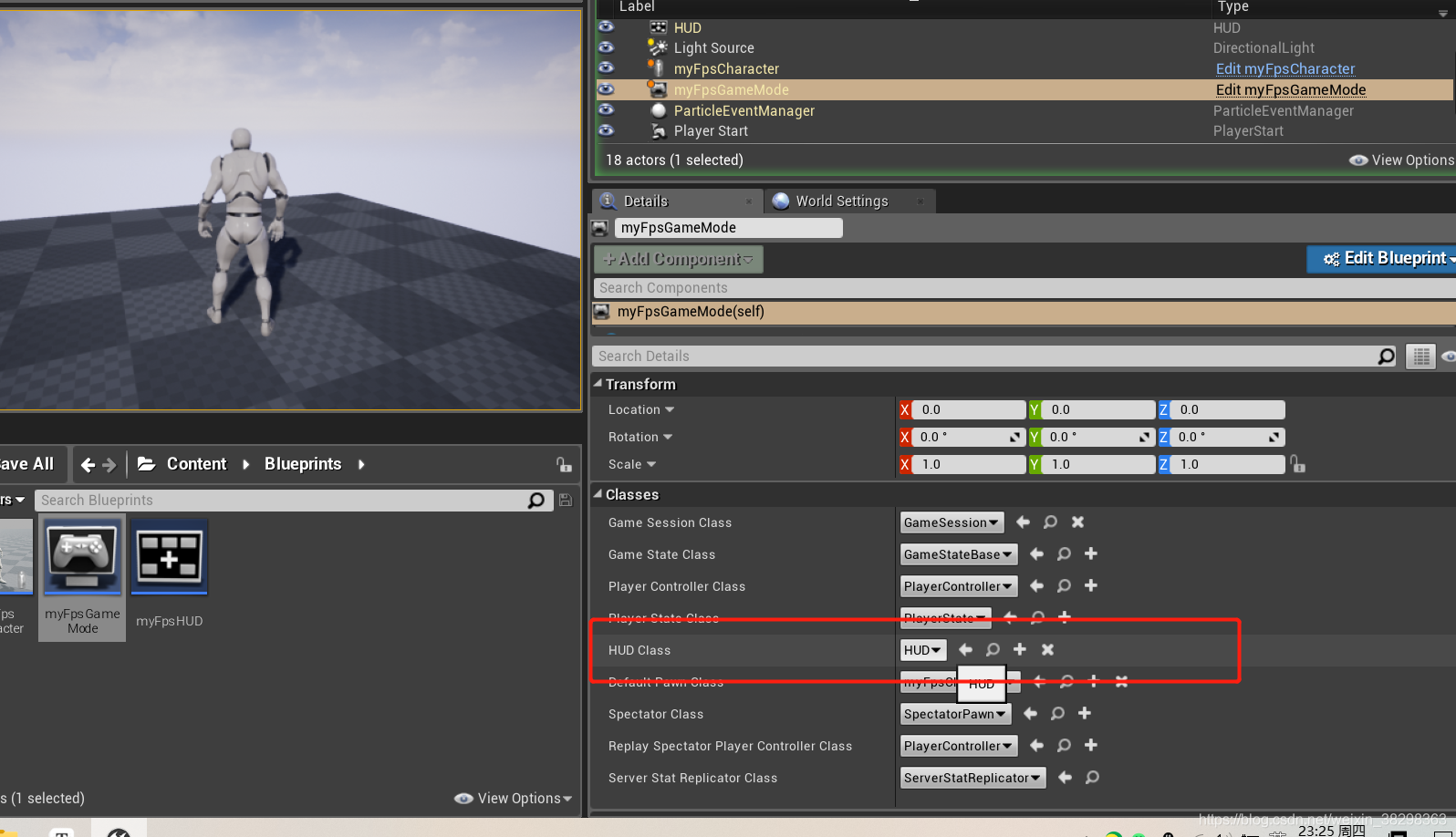Image resolution: width=1456 pixels, height=837 pixels.
Task: Use selected asset for Player Controller Class
Action: [1036, 586]
